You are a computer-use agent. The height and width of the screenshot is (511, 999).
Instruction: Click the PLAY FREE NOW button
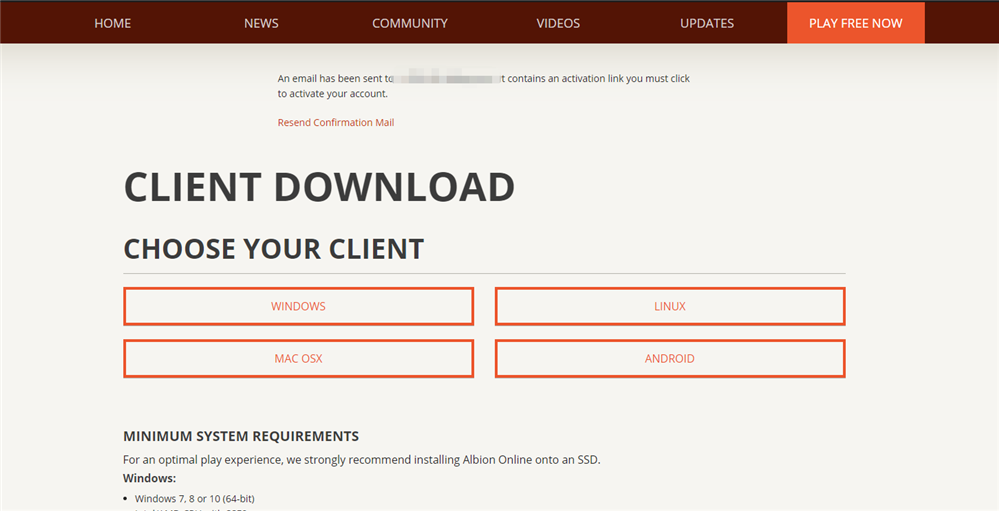[856, 23]
